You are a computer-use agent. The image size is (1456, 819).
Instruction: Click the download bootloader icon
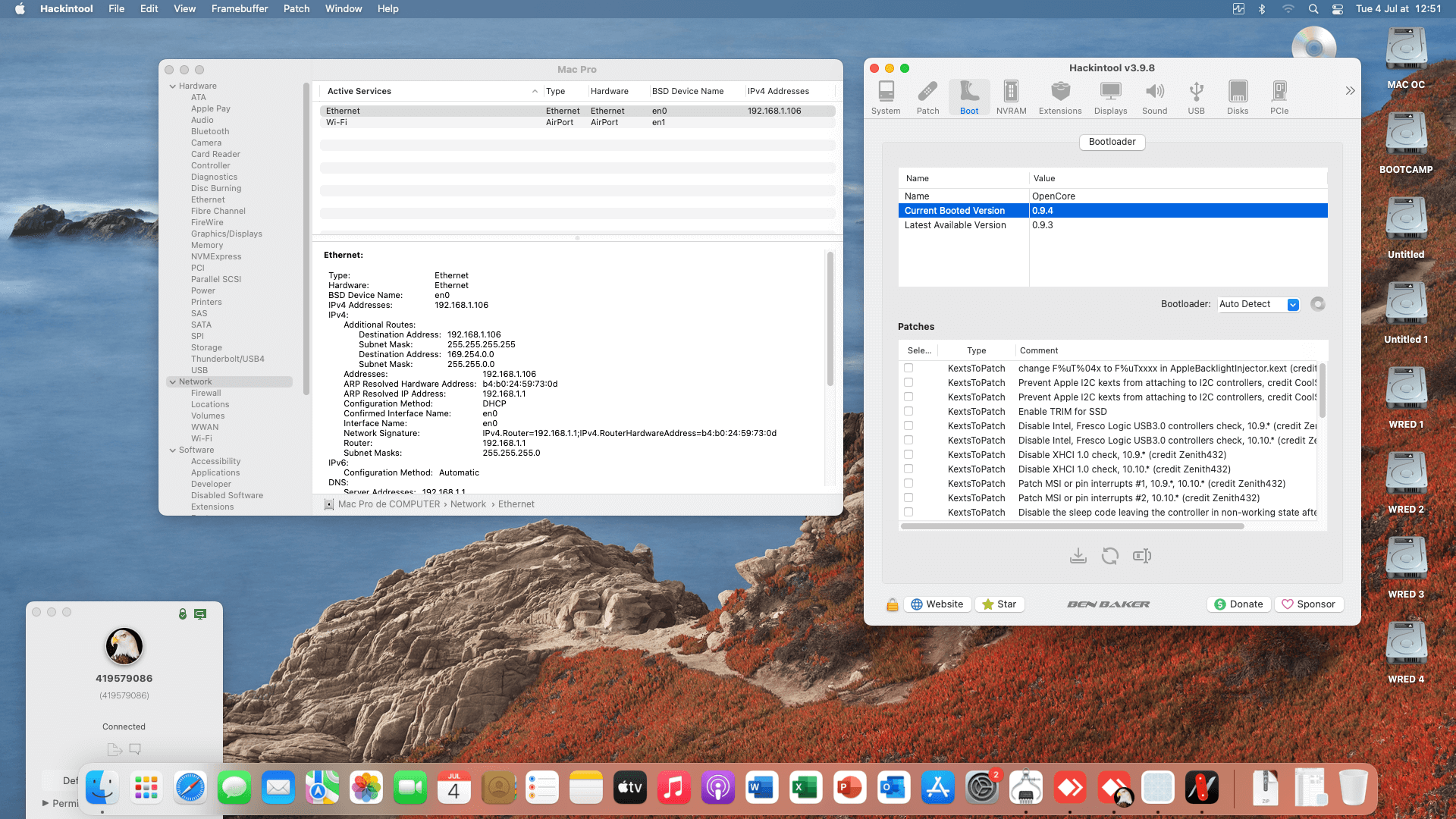(1078, 556)
